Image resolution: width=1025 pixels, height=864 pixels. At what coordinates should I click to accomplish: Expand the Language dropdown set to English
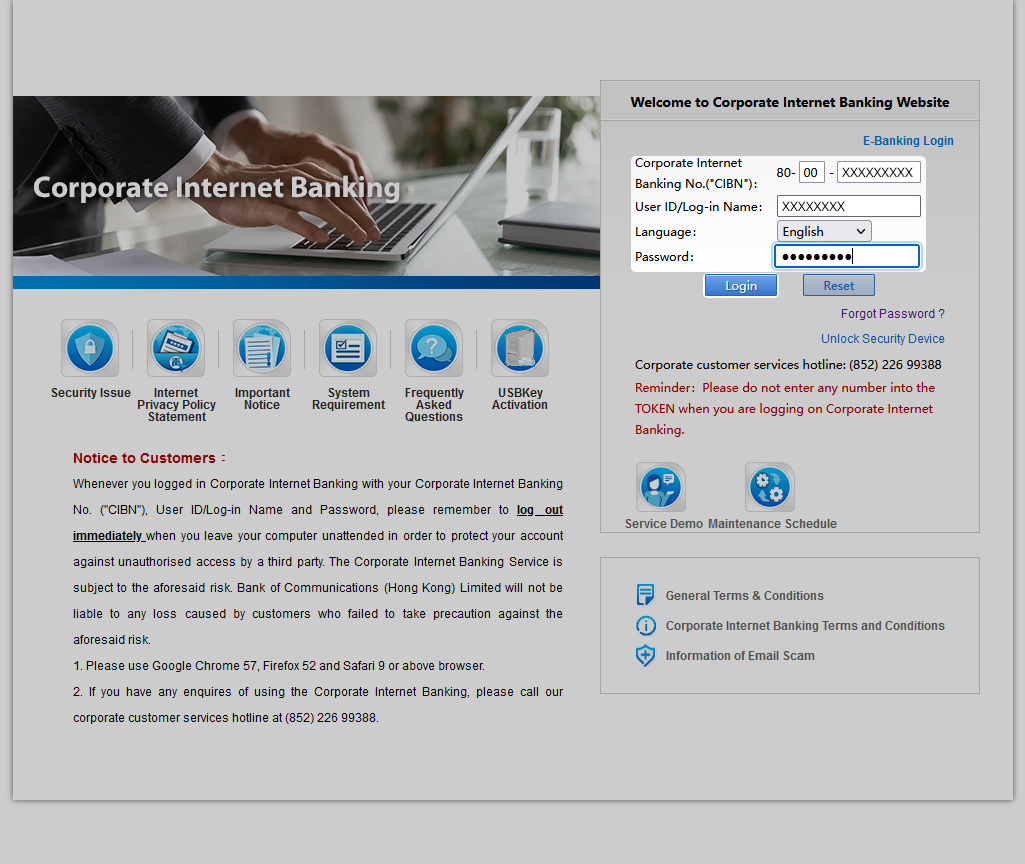[824, 231]
